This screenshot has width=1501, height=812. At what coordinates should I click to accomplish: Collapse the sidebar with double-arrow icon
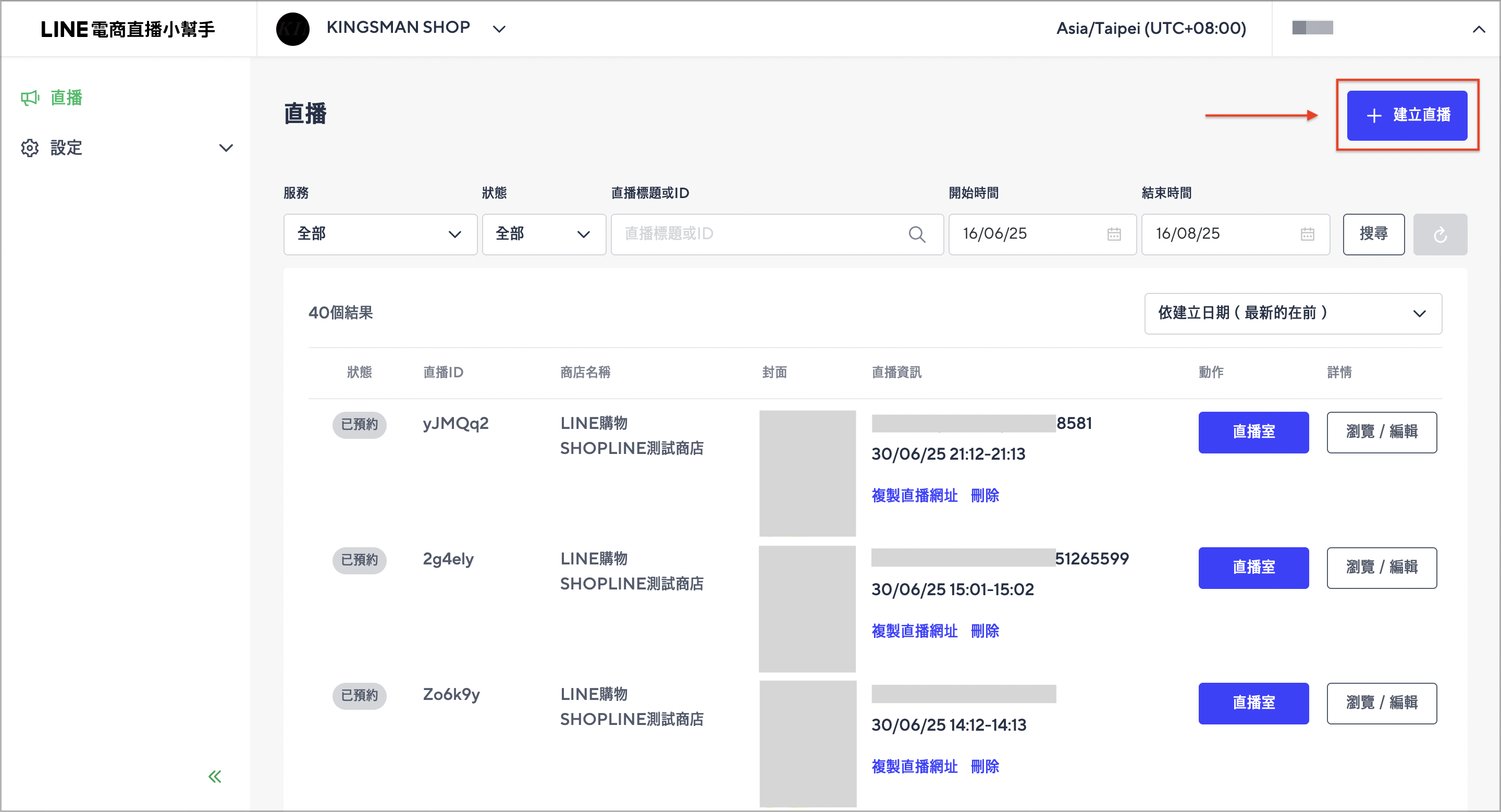[215, 777]
